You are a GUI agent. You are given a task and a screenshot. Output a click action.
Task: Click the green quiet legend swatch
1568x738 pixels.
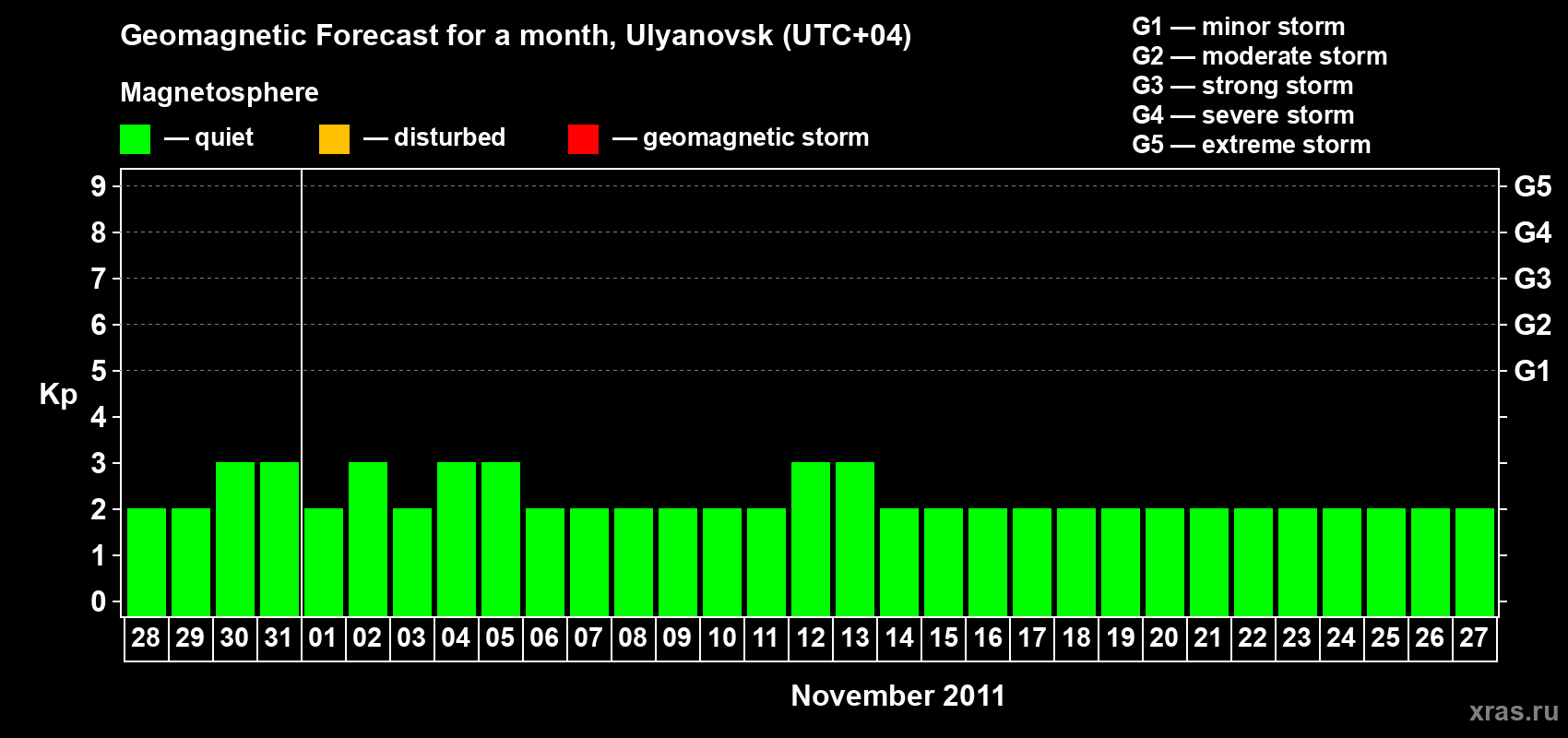click(135, 139)
